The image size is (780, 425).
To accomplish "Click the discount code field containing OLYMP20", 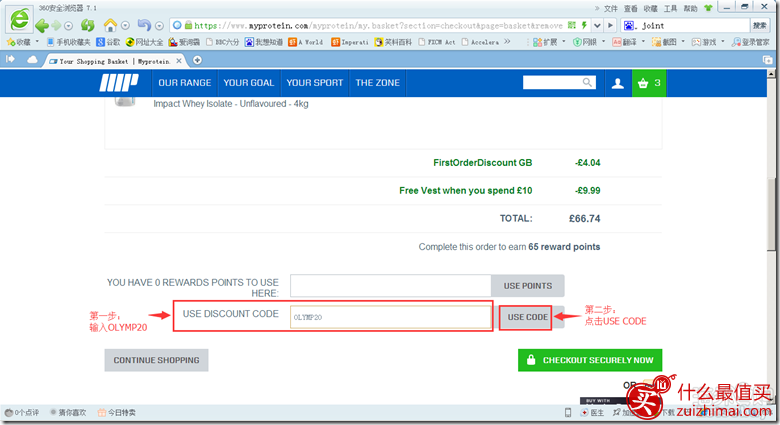I will click(x=390, y=317).
